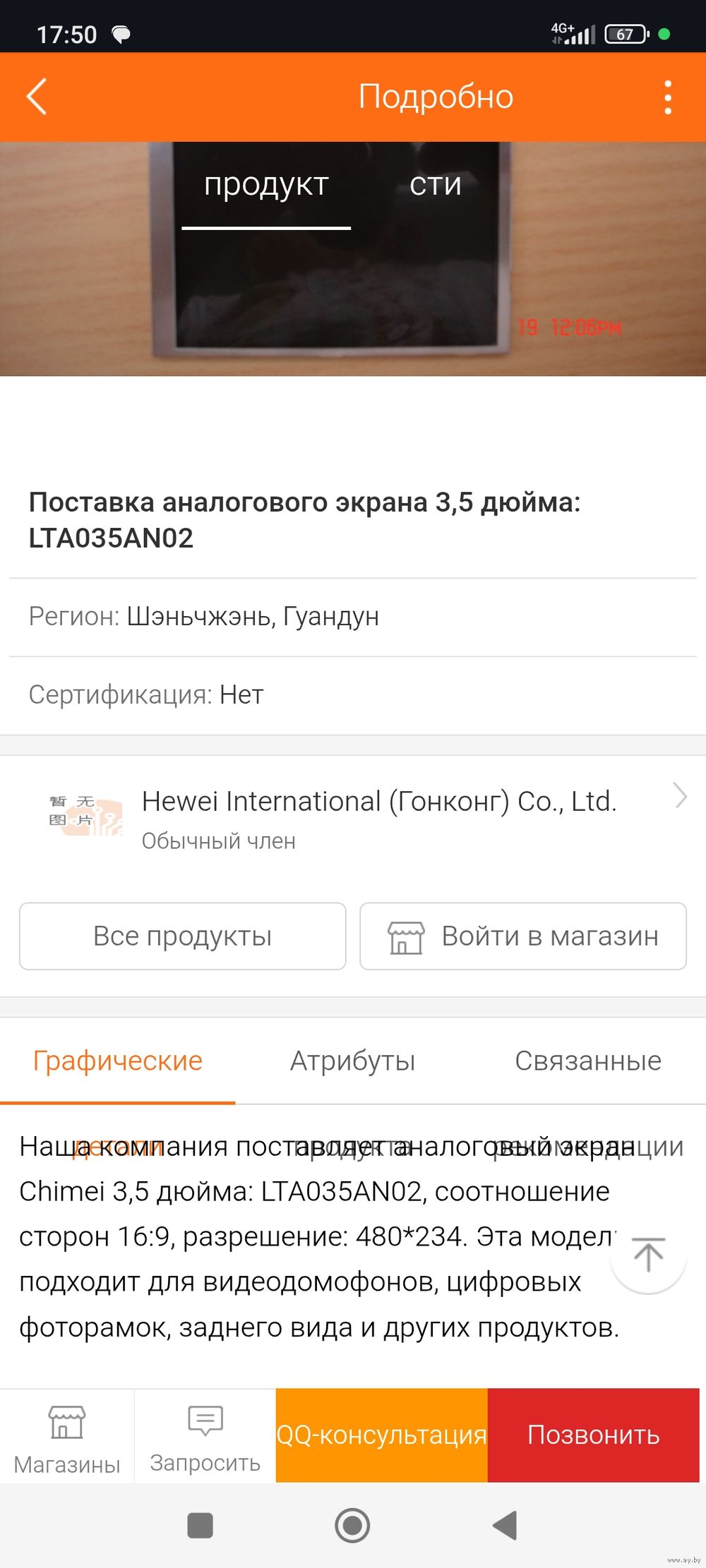
Task: Tap the back arrow in the header
Action: point(37,97)
